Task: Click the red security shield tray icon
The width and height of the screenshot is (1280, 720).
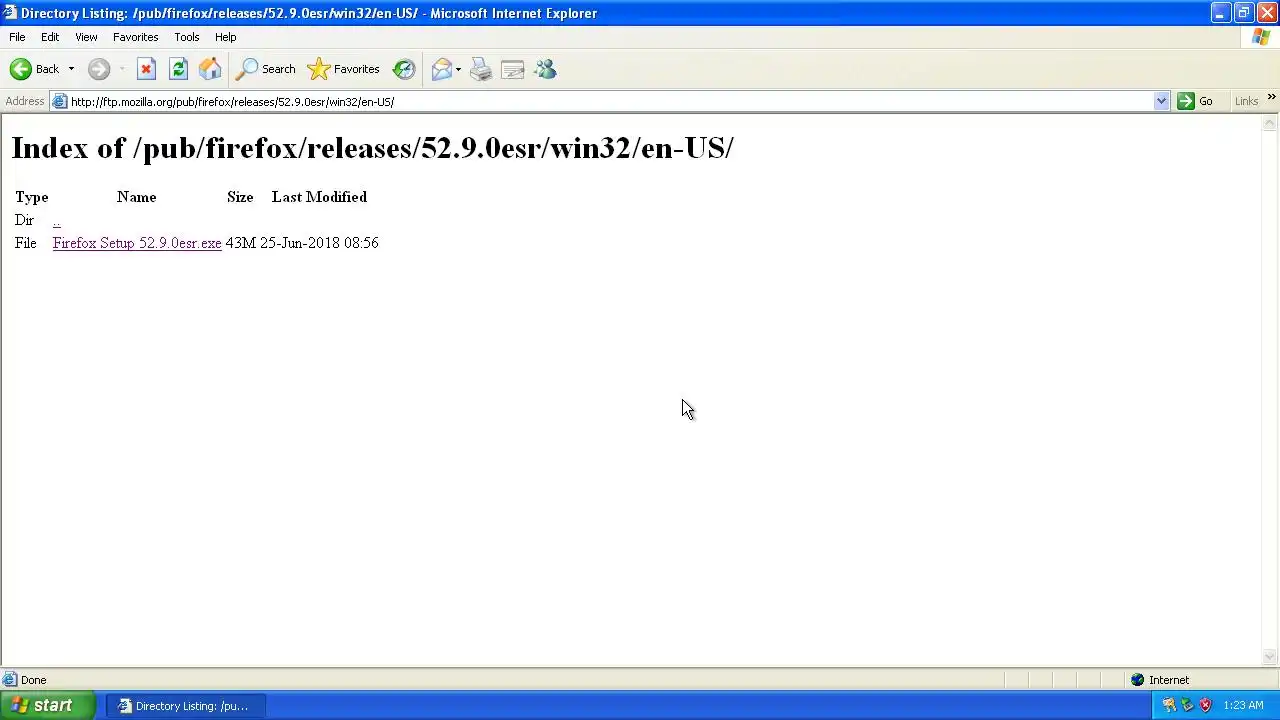Action: 1205,705
